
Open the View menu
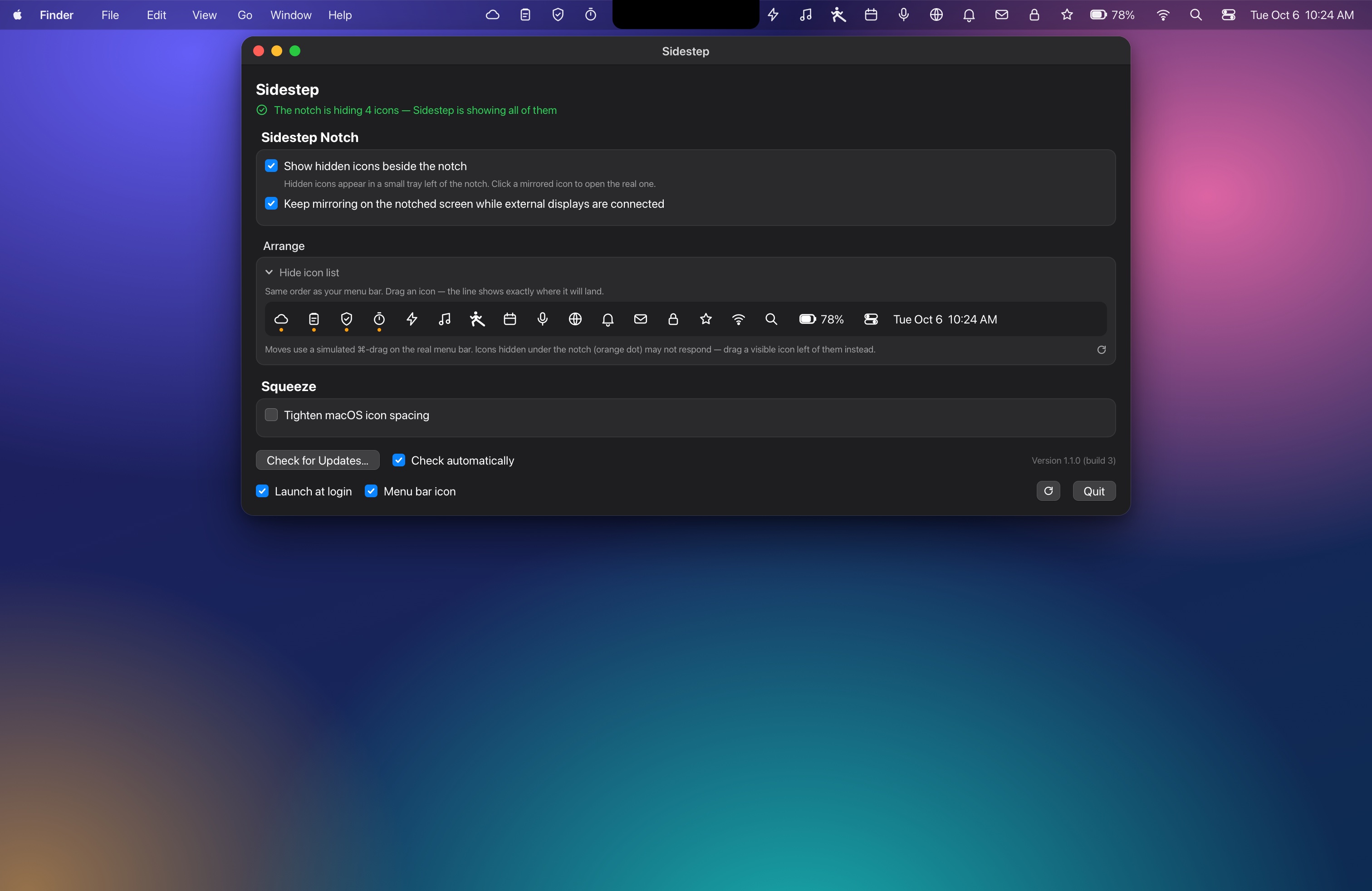click(x=204, y=15)
